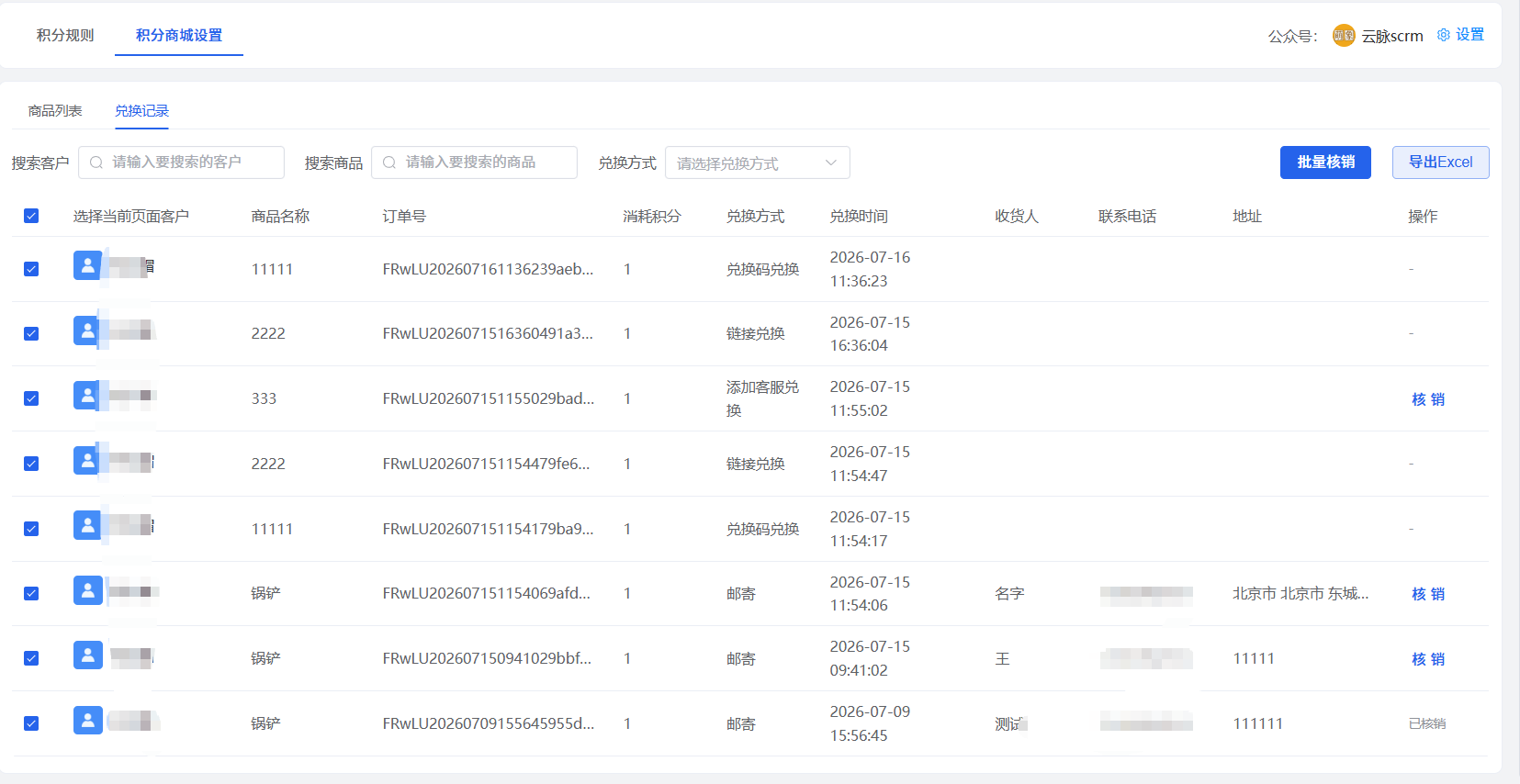Open settings via the gear icon
1520x784 pixels.
coord(1444,35)
